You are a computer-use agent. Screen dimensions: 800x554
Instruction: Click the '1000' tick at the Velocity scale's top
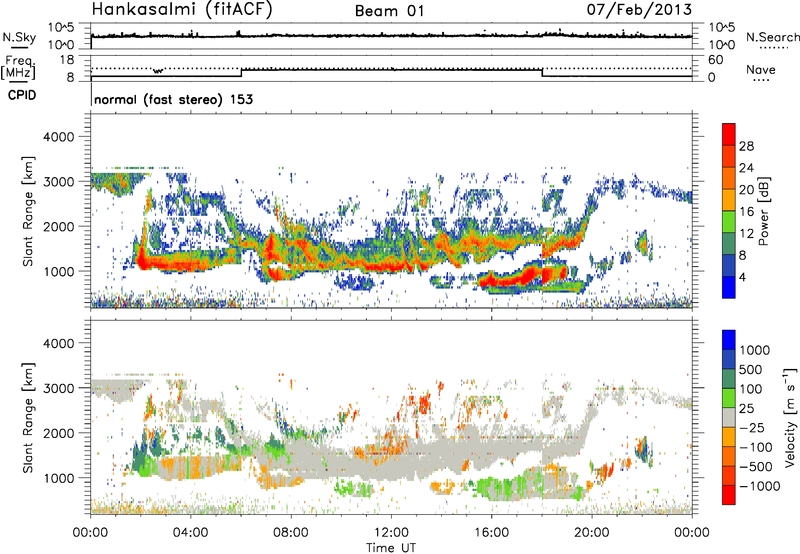(754, 350)
